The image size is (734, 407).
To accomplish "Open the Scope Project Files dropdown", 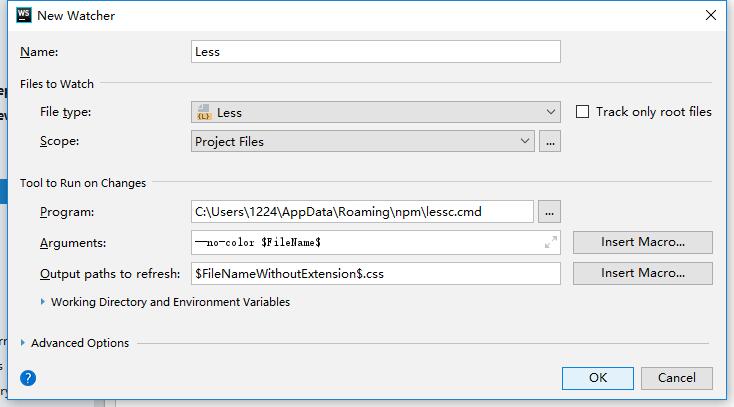I will pyautogui.click(x=363, y=141).
